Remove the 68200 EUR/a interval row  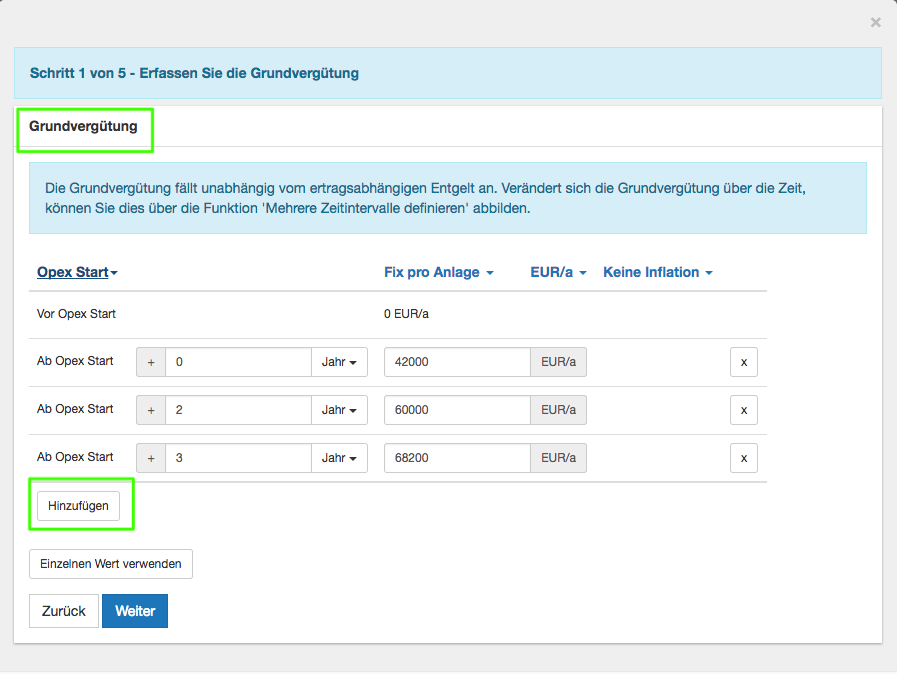pos(743,458)
